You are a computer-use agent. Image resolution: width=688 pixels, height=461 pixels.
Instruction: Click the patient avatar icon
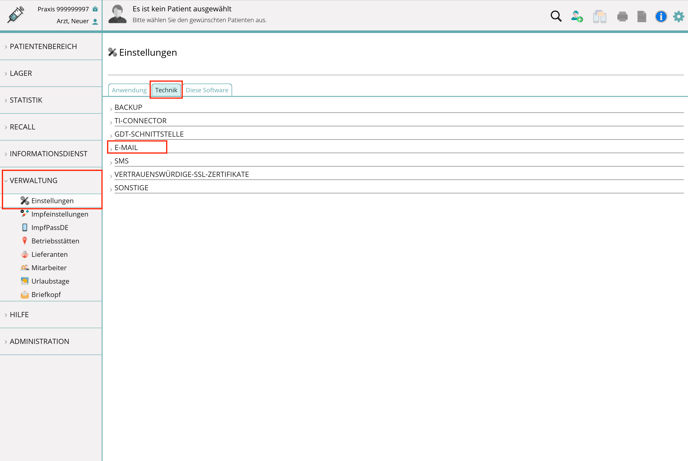(118, 15)
